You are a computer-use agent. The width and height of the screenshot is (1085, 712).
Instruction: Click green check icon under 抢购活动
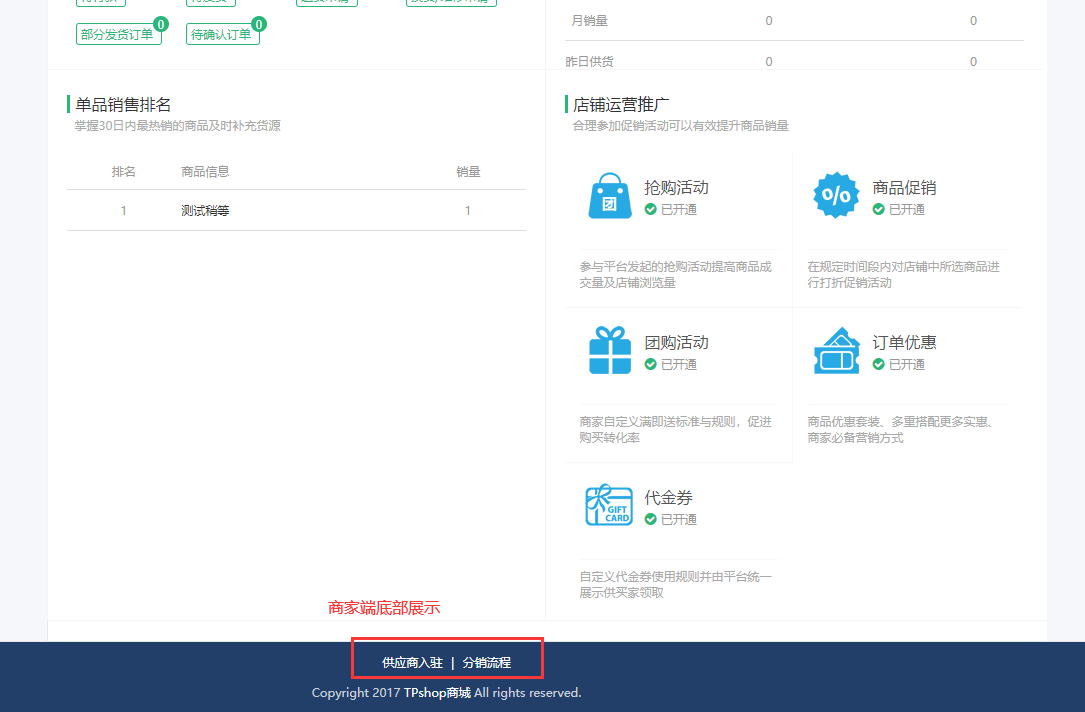coord(651,210)
